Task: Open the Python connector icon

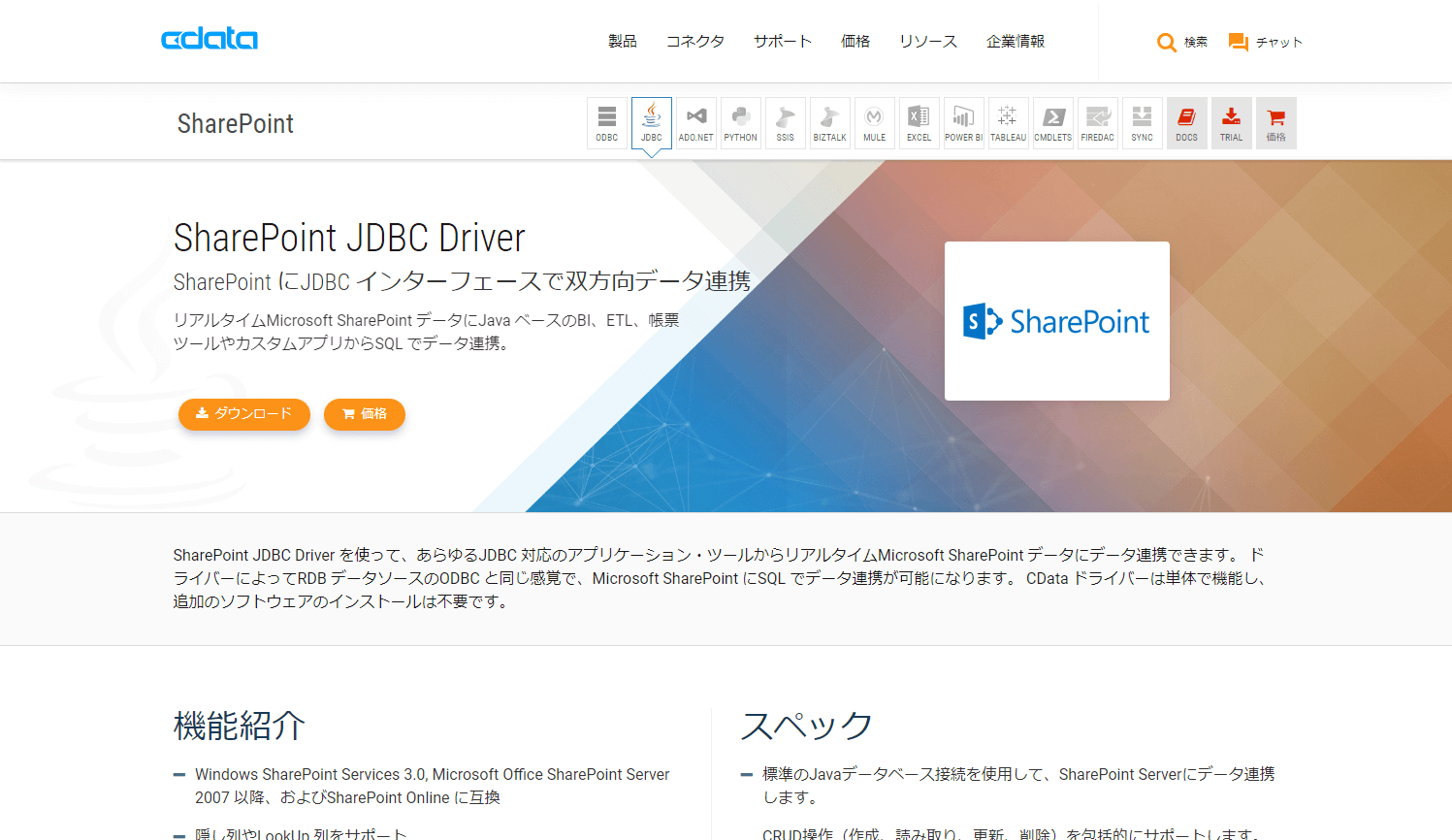Action: point(740,122)
